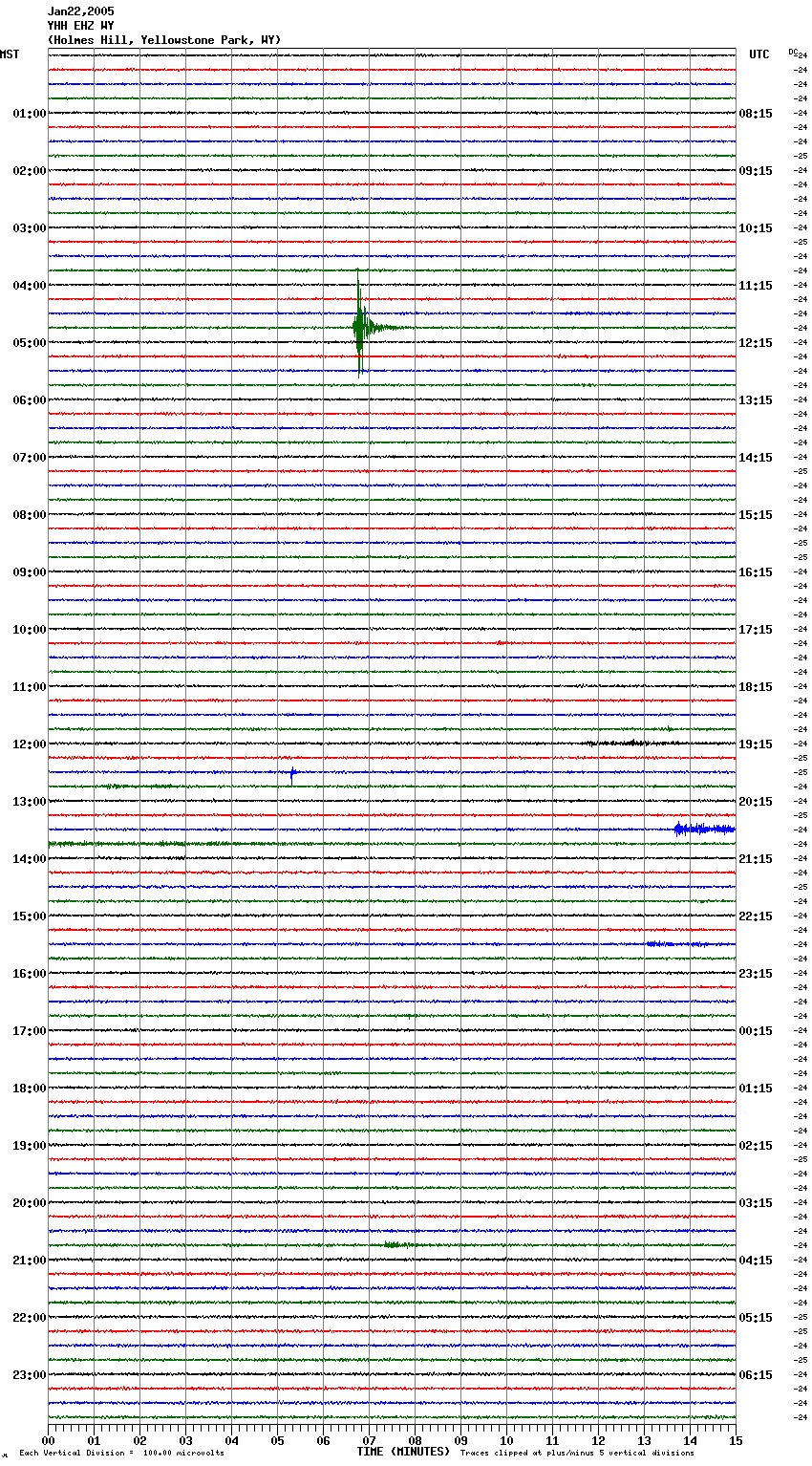Click the 16:15 UTC time label

coord(756,572)
